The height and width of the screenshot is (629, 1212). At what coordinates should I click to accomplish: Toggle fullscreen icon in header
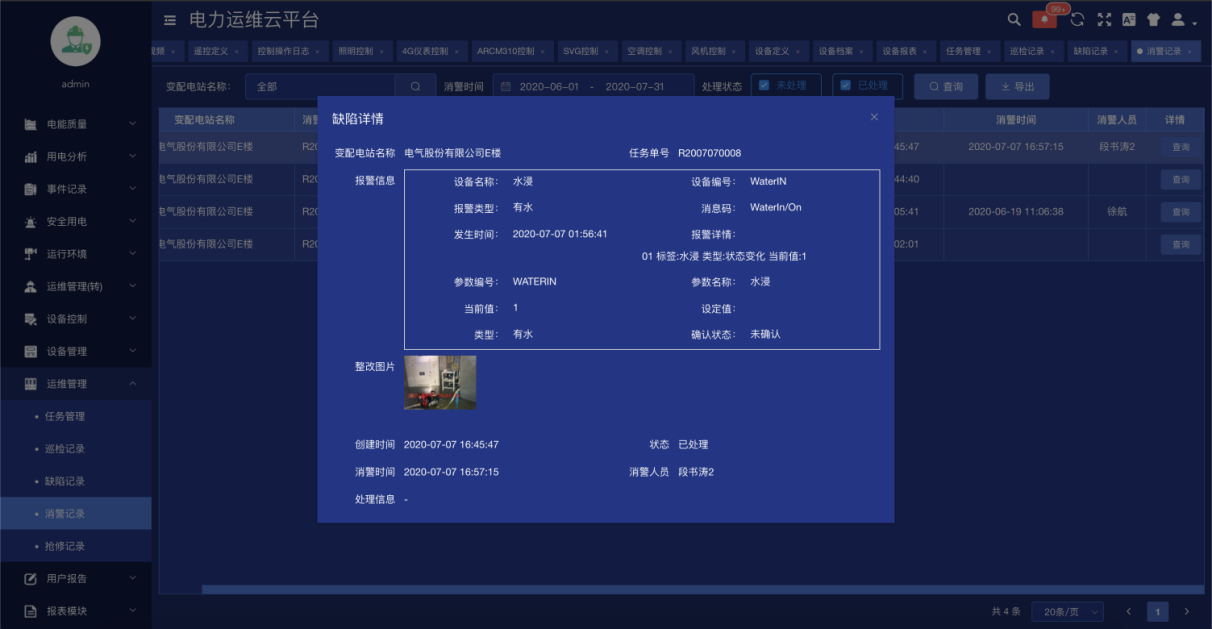point(1104,19)
